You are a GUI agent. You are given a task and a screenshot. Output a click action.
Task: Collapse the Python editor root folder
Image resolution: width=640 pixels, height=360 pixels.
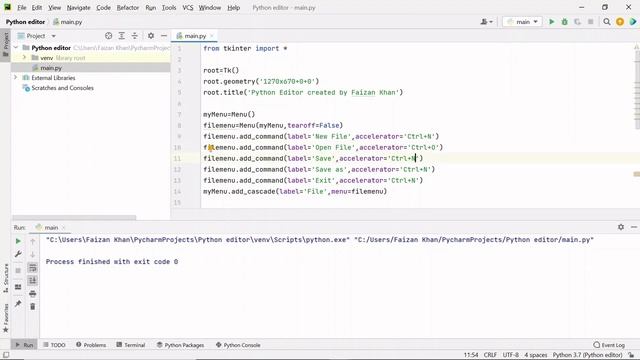click(x=16, y=48)
